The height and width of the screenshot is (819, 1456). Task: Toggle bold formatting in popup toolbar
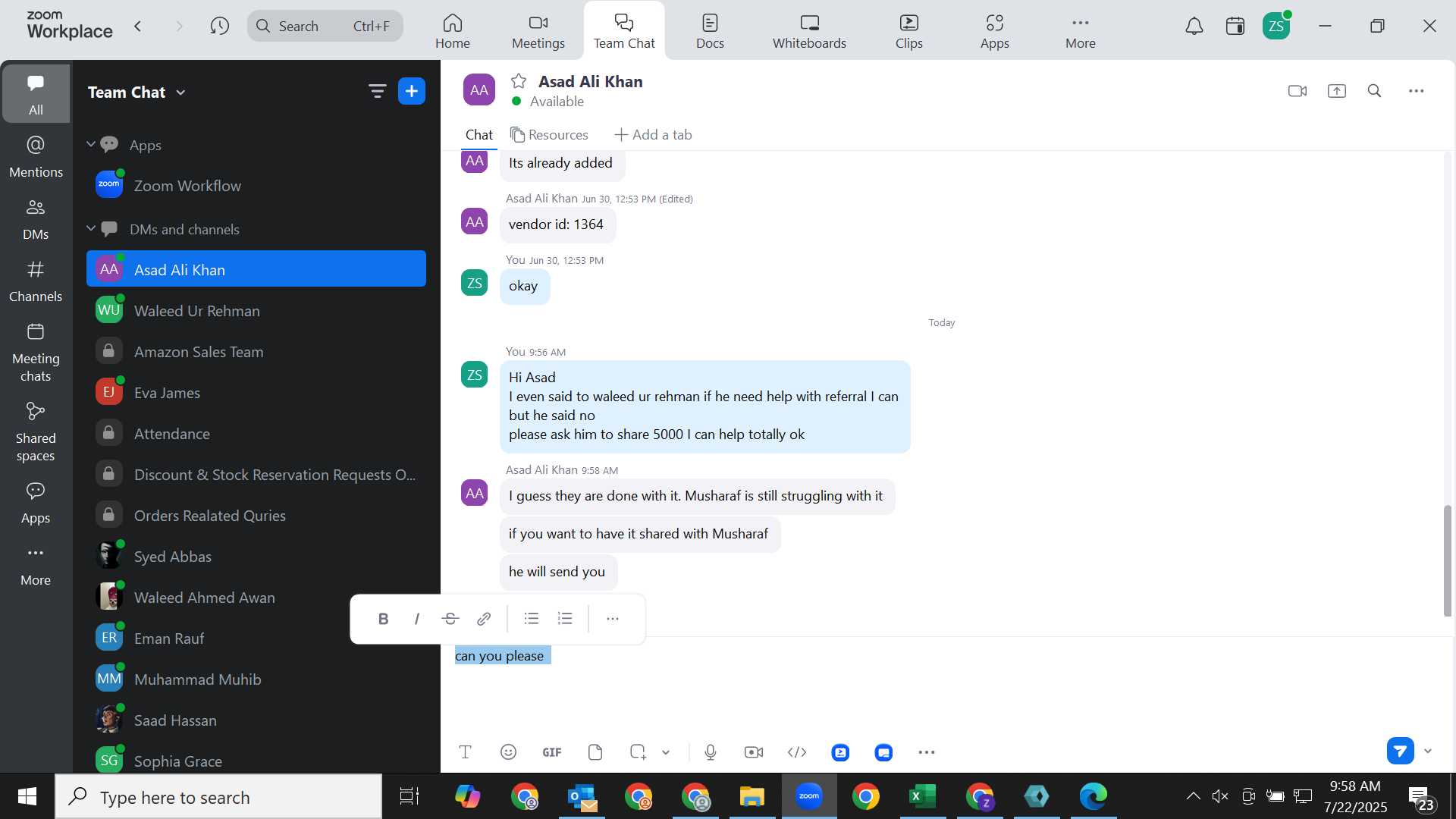coord(383,619)
